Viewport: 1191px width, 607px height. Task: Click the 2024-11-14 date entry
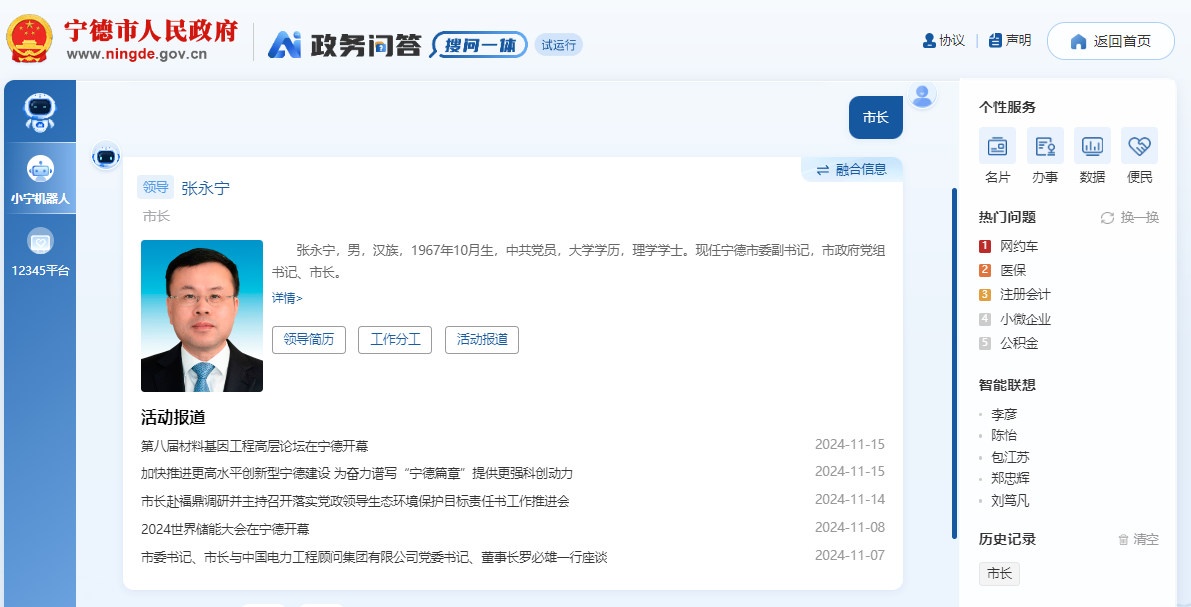(x=849, y=499)
